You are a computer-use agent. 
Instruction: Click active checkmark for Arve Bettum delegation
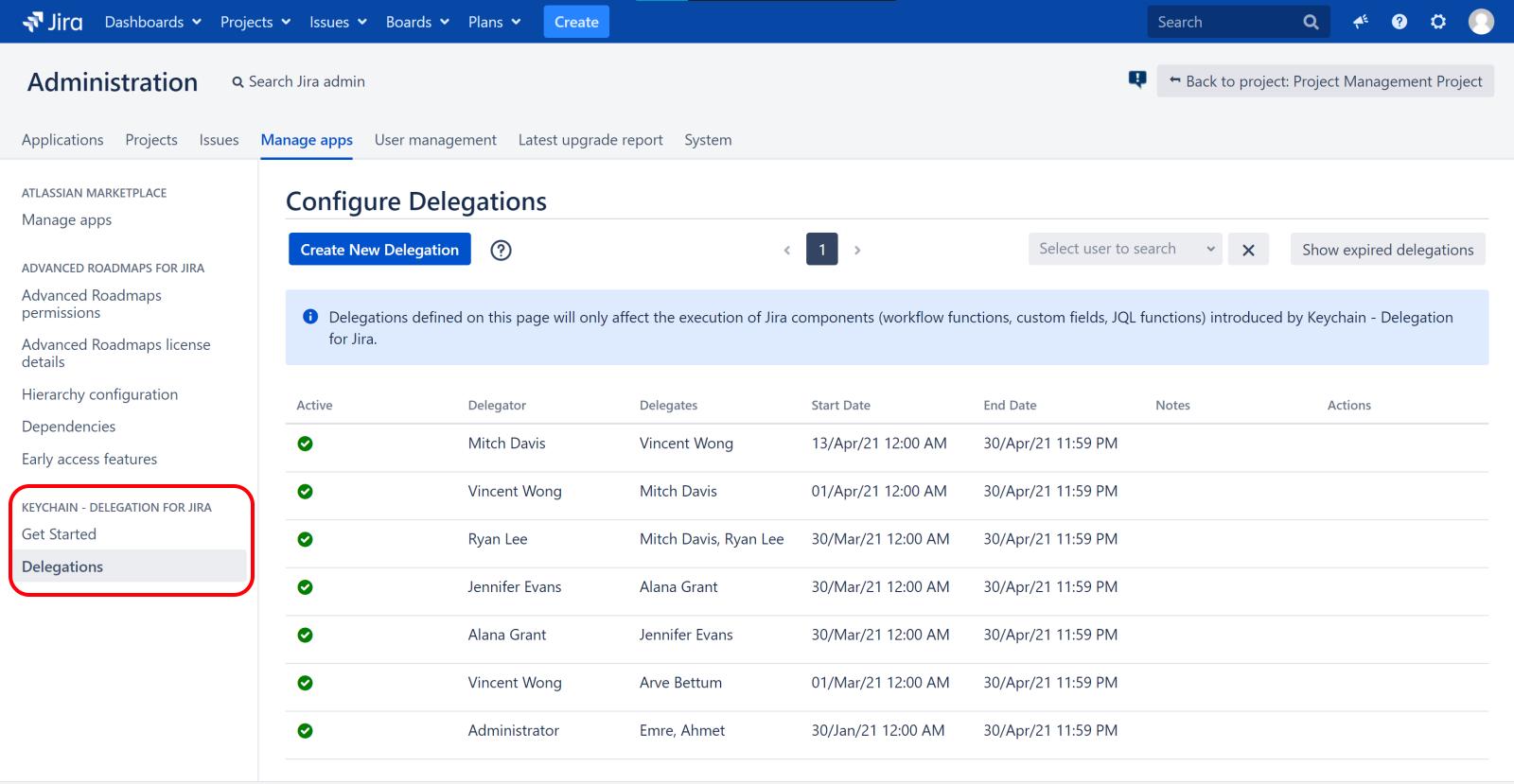coord(305,683)
